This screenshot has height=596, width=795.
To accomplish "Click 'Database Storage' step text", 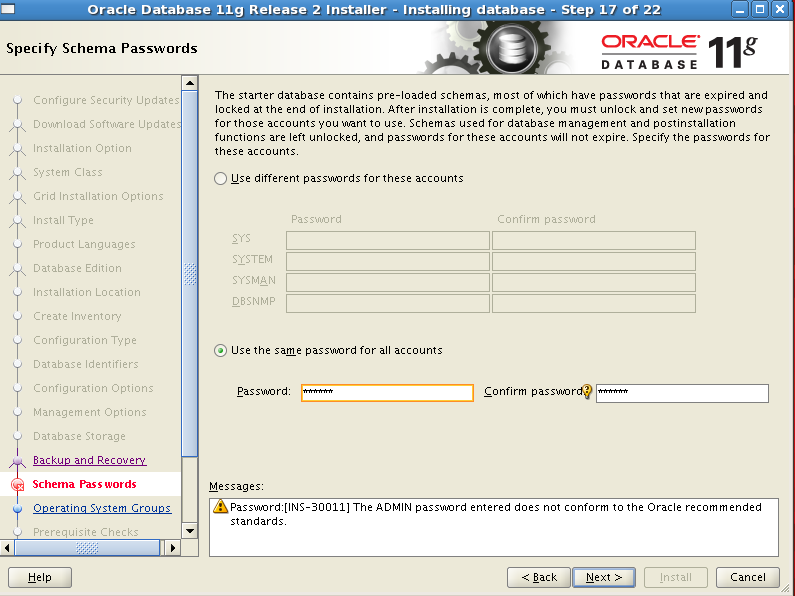I will (79, 436).
